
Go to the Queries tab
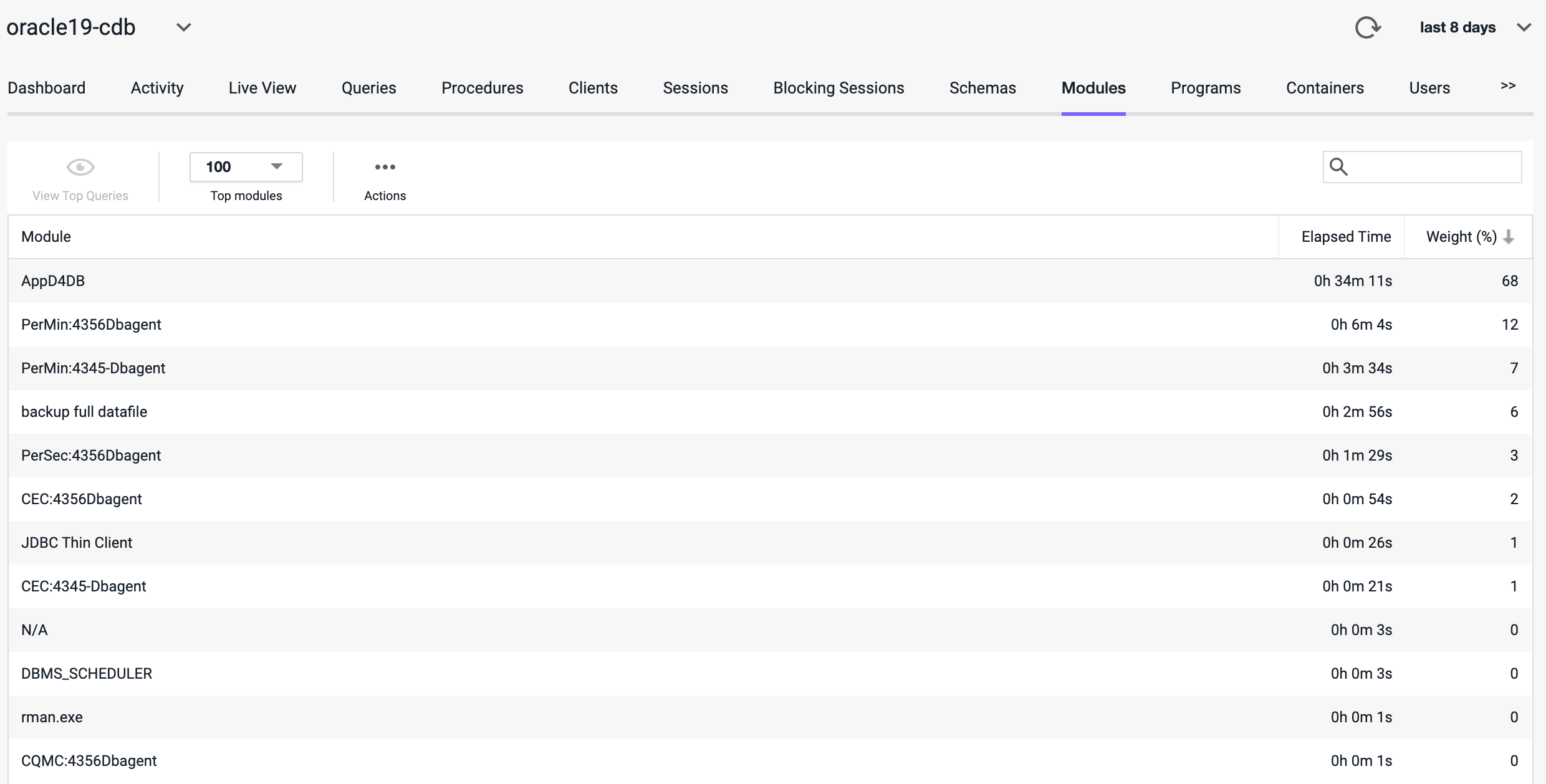click(x=368, y=88)
